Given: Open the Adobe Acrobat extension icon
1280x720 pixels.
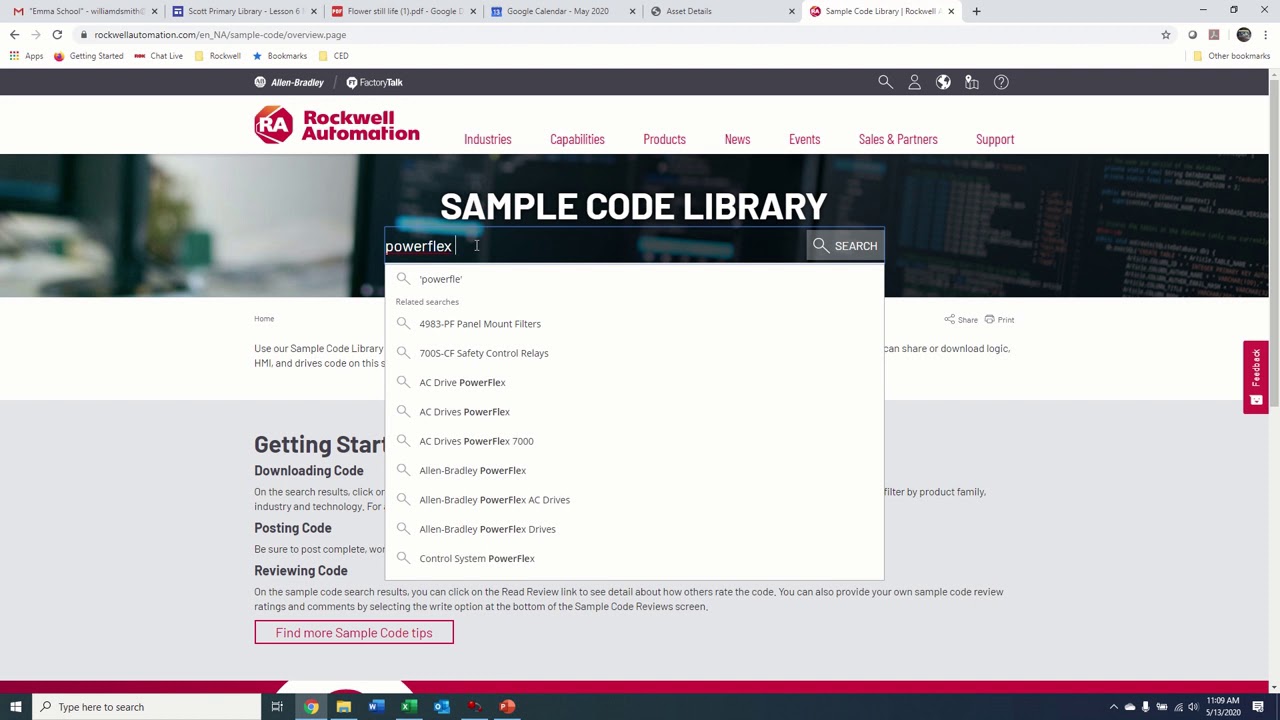Looking at the screenshot, I should tap(1214, 35).
